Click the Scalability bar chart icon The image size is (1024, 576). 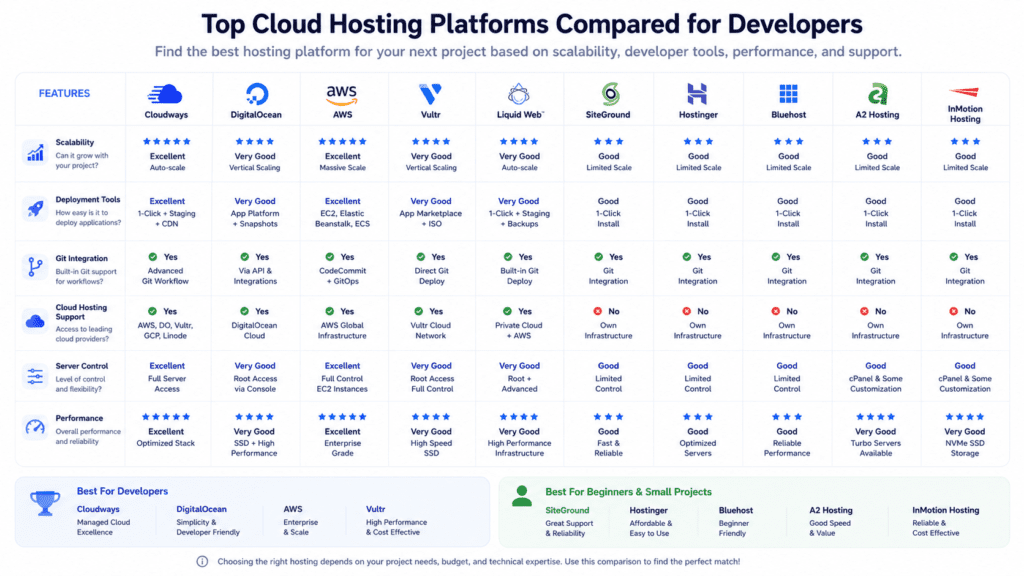tap(35, 153)
